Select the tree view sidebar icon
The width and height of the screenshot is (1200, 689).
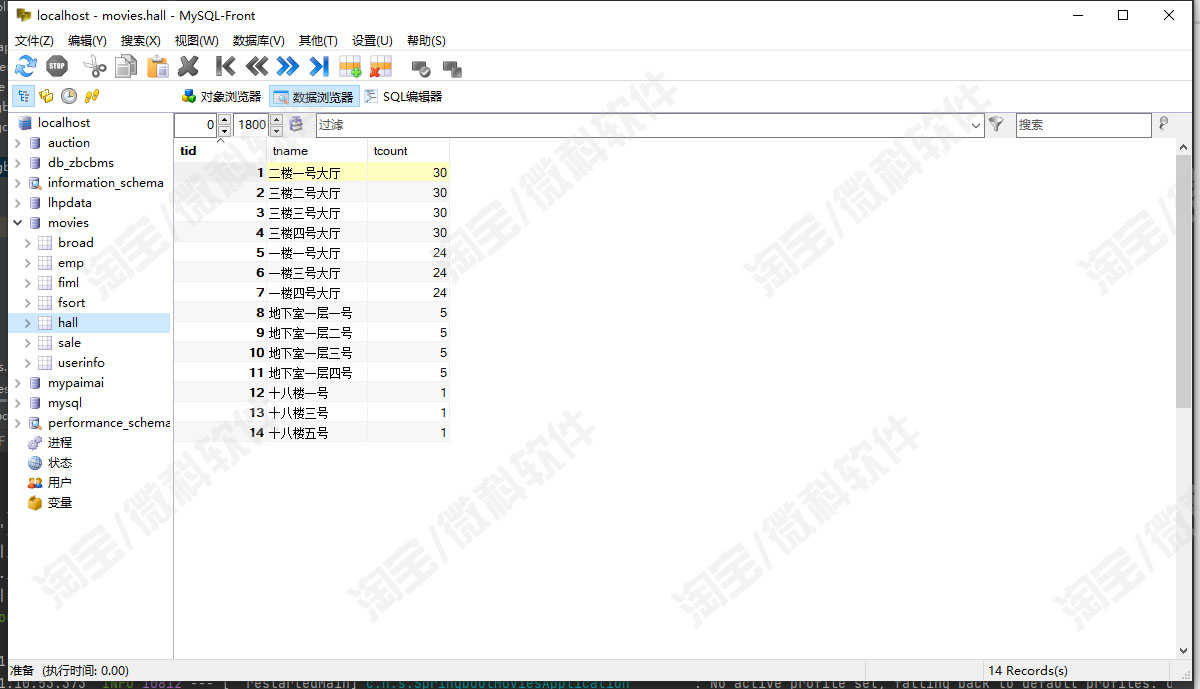pos(24,96)
